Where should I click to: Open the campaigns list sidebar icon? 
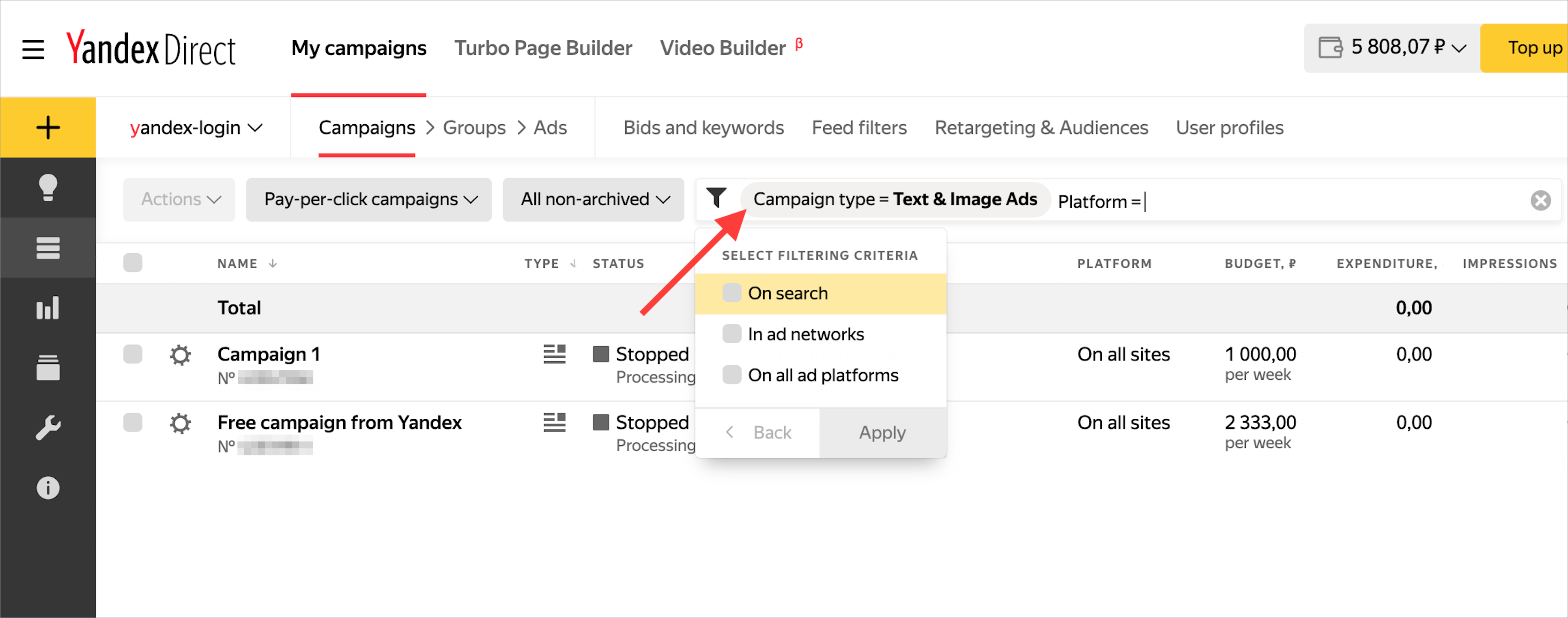(48, 248)
